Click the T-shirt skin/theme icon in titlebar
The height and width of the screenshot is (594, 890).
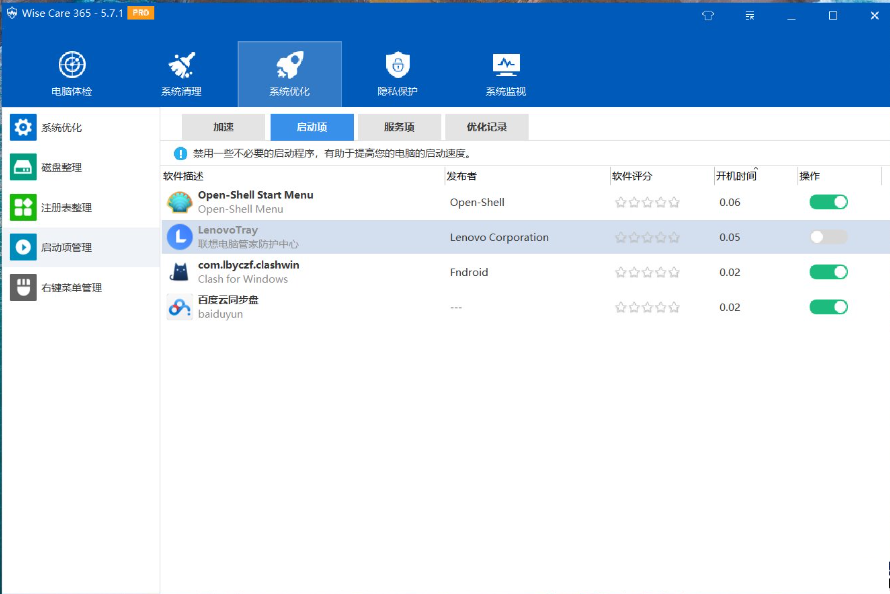pos(707,15)
